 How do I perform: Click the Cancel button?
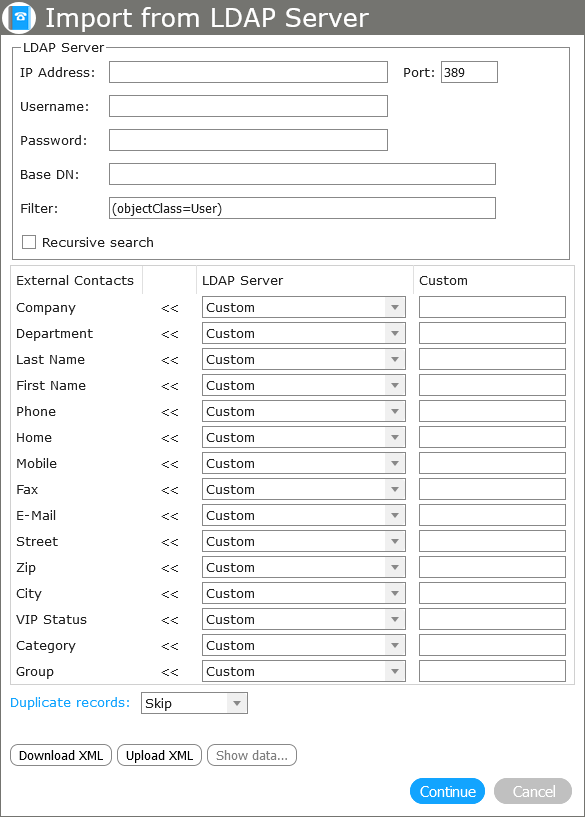coord(533,791)
